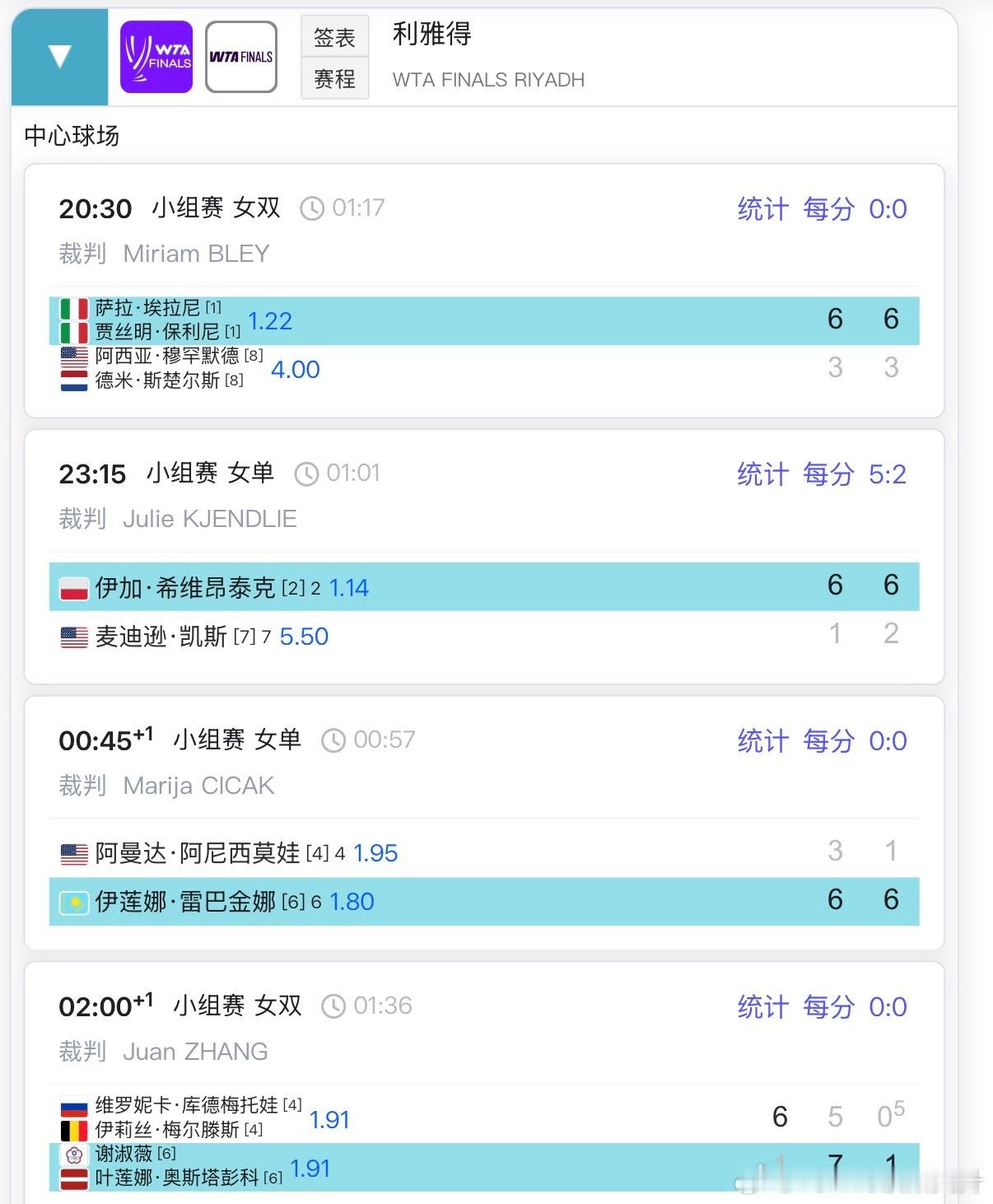The width and height of the screenshot is (993, 1204).
Task: Open the purple WTA Finals logo
Action: pos(156,57)
